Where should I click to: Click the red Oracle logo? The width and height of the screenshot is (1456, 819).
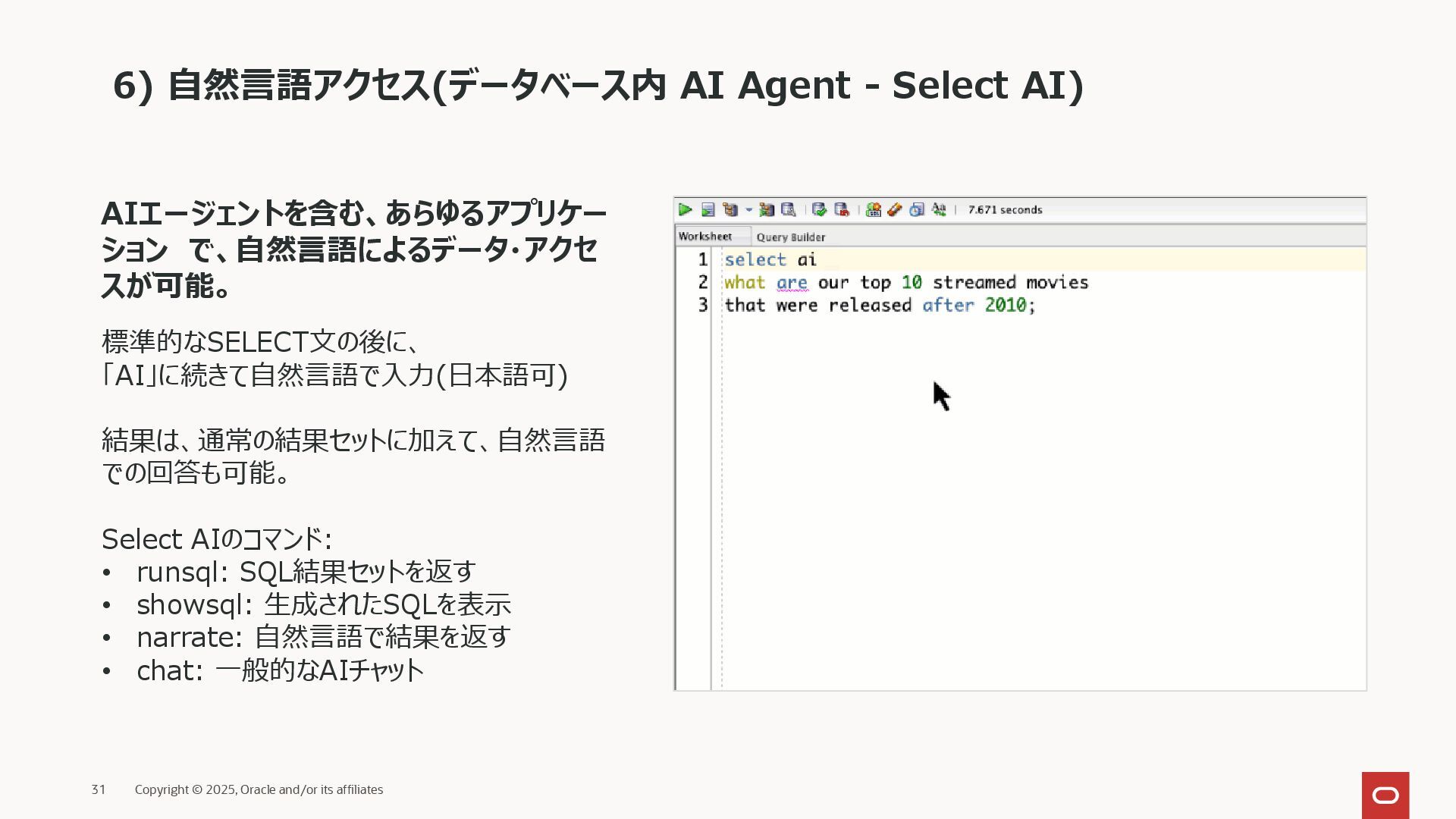coord(1385,795)
